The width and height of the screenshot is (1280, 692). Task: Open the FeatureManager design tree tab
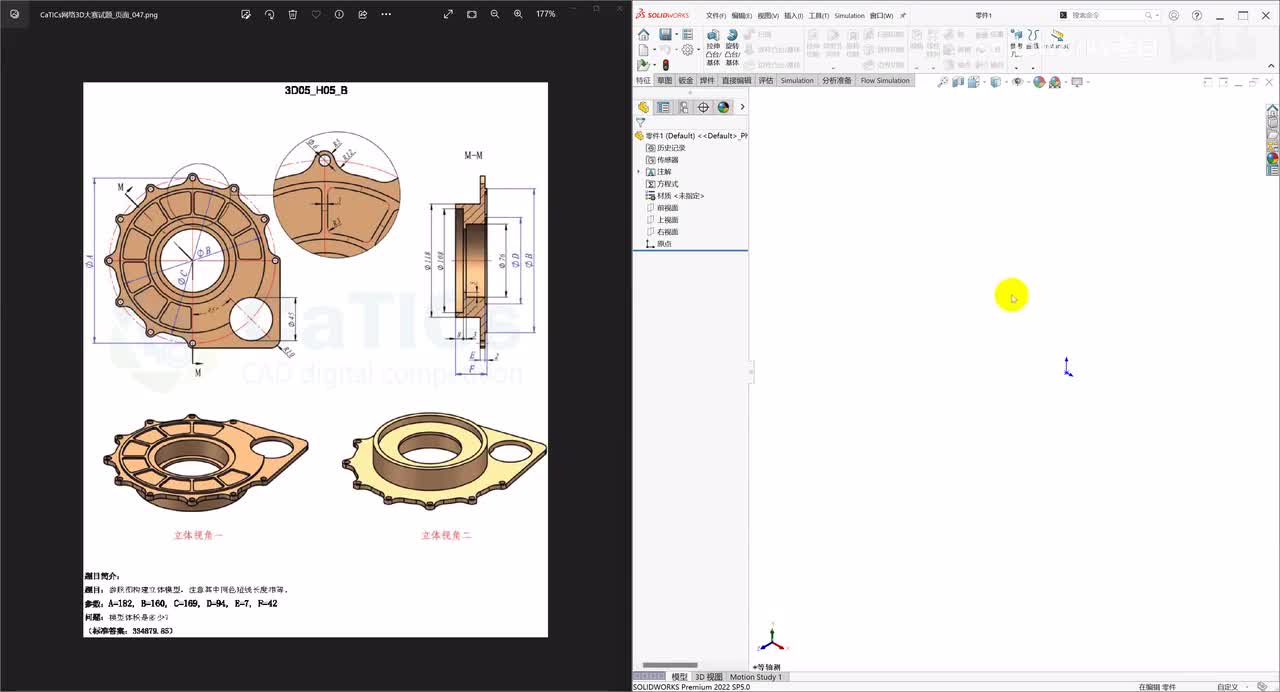[643, 107]
